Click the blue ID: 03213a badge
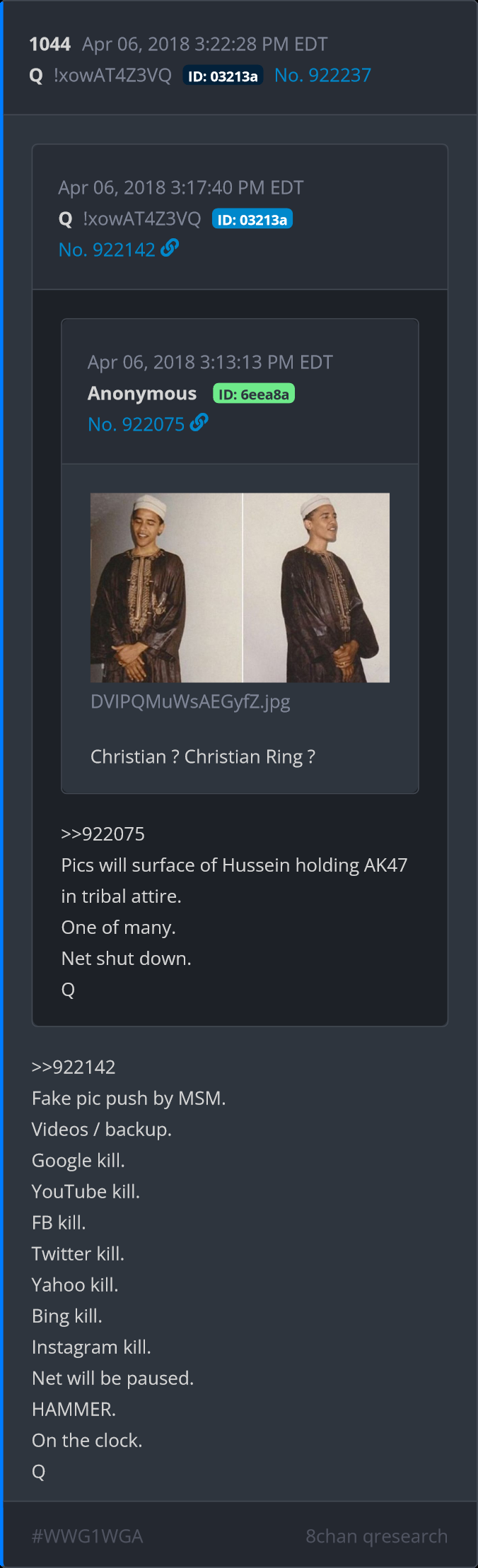The image size is (478, 1568). coord(252,219)
